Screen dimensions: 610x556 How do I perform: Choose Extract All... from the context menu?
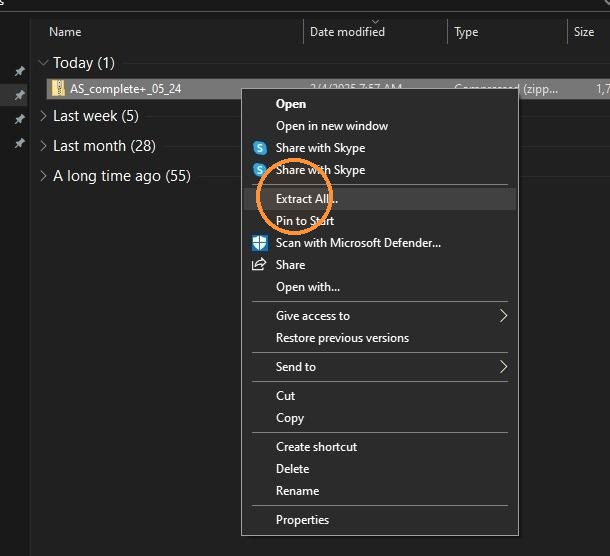(x=379, y=199)
